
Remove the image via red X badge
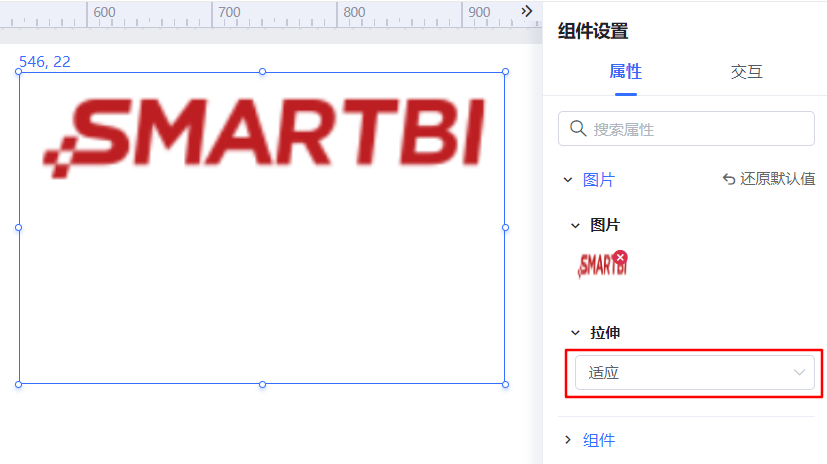[x=621, y=257]
